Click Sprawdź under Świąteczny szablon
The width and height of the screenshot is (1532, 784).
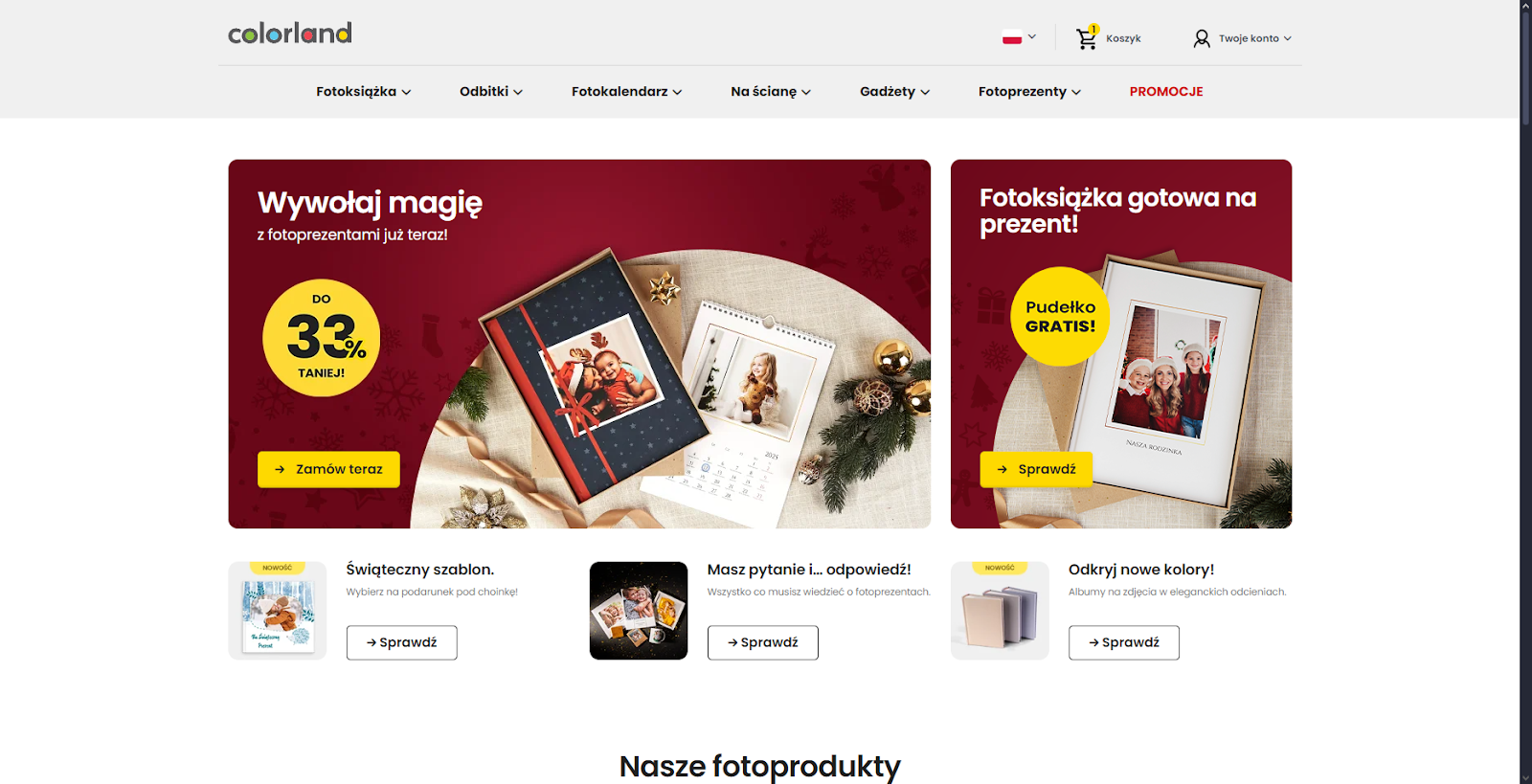(x=401, y=642)
